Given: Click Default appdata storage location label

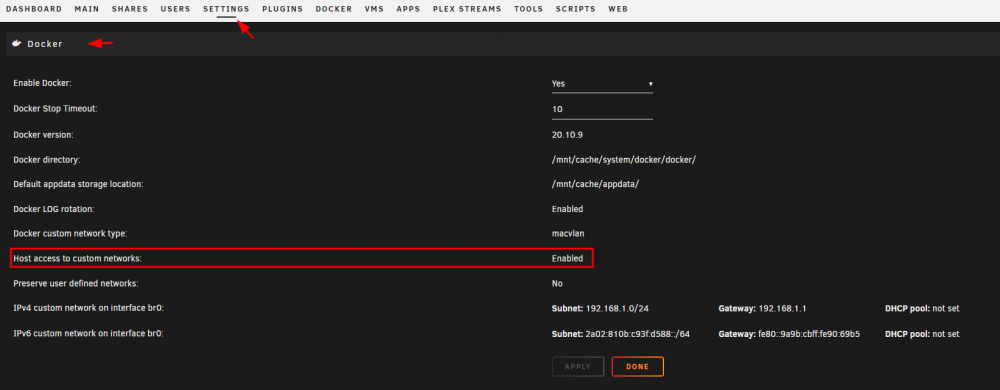Looking at the screenshot, I should pos(78,184).
